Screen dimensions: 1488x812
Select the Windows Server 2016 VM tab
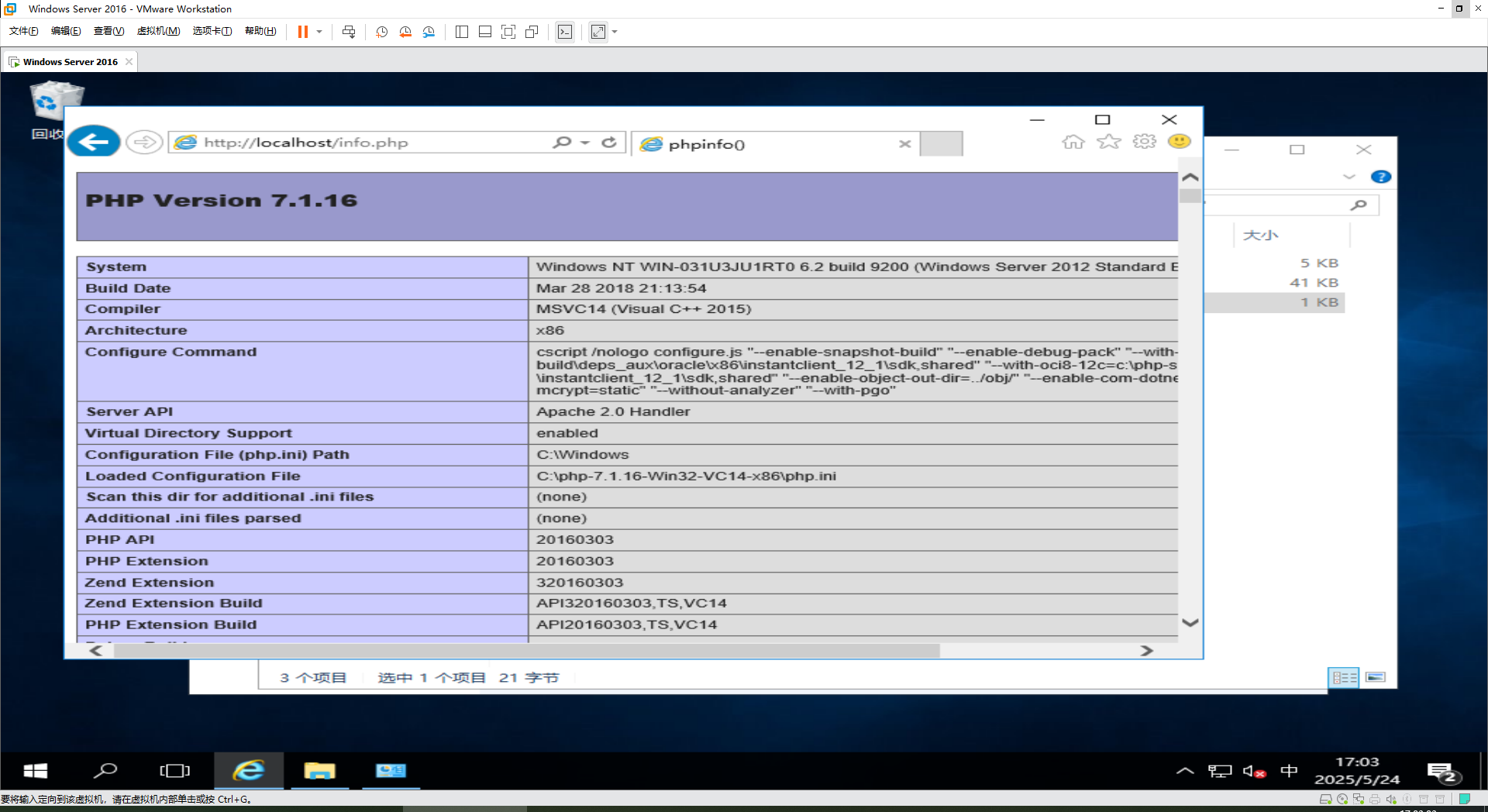point(70,62)
